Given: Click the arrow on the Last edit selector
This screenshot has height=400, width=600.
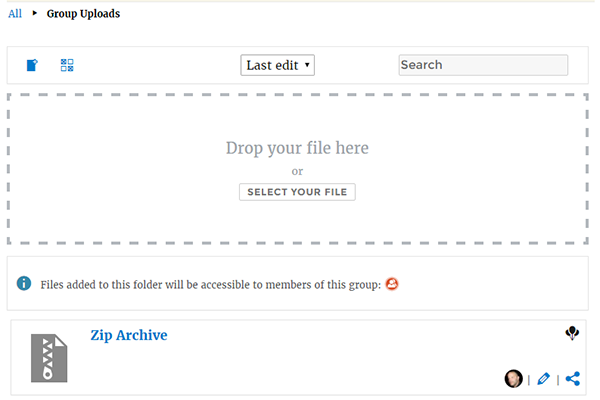Looking at the screenshot, I should [307, 65].
